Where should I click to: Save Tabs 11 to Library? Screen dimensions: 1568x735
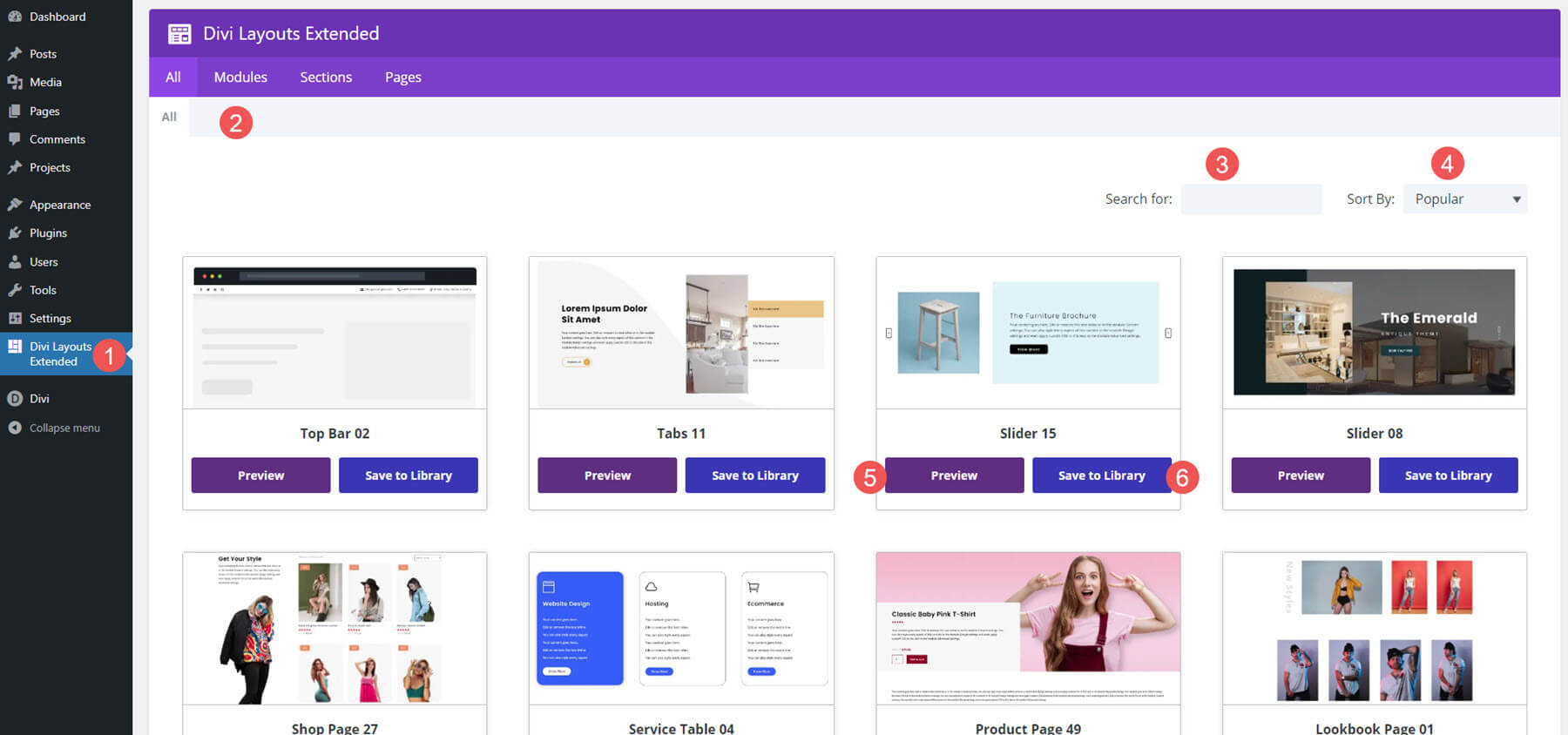tap(754, 475)
